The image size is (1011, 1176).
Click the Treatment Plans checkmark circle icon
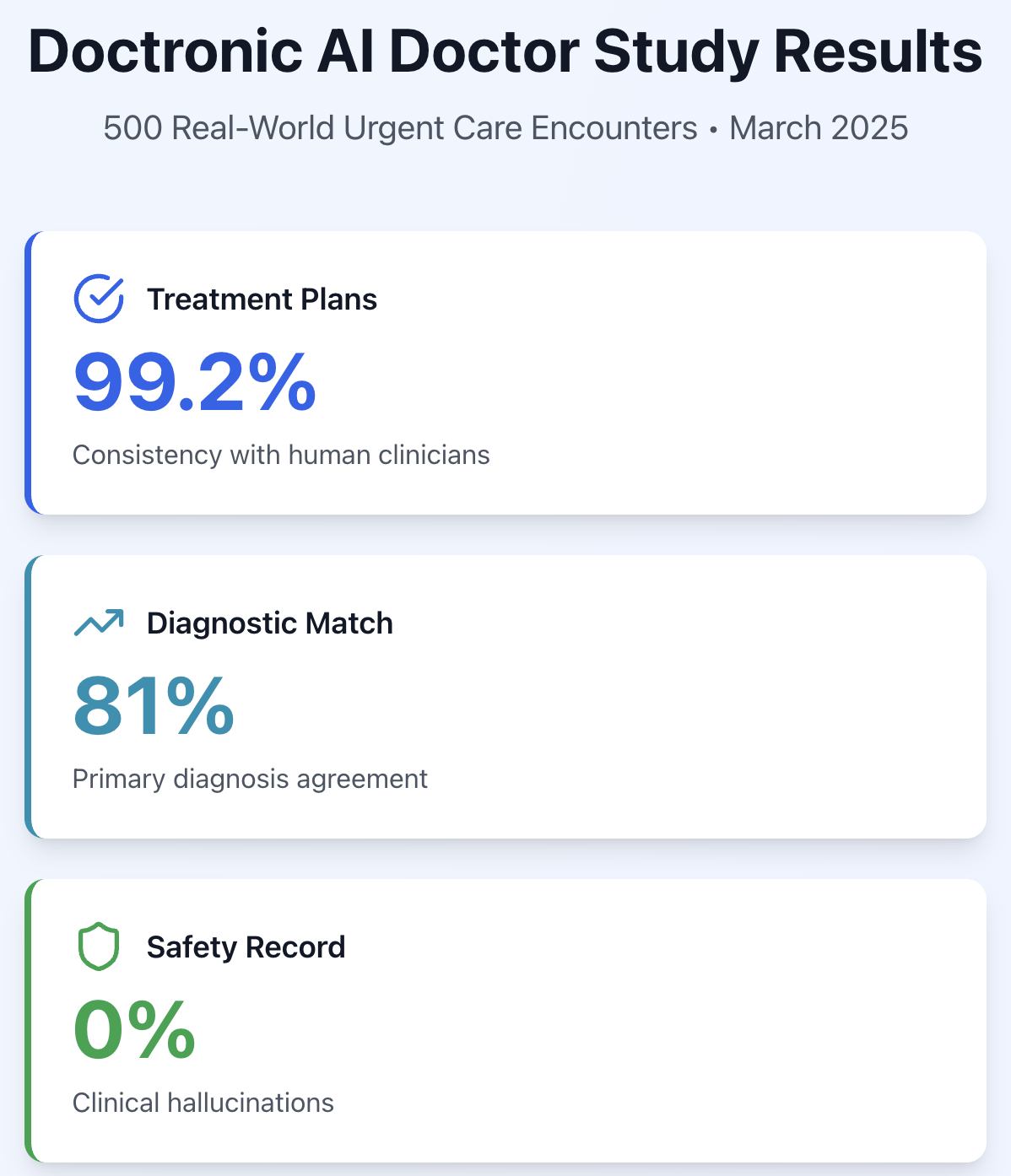pos(99,299)
